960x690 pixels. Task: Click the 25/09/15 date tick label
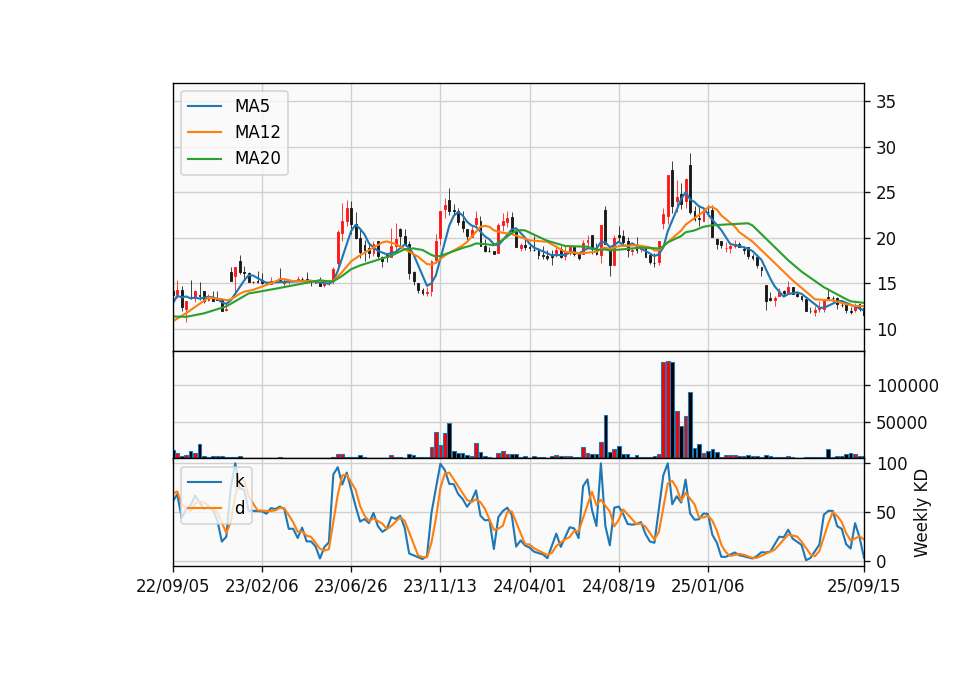coord(864,586)
